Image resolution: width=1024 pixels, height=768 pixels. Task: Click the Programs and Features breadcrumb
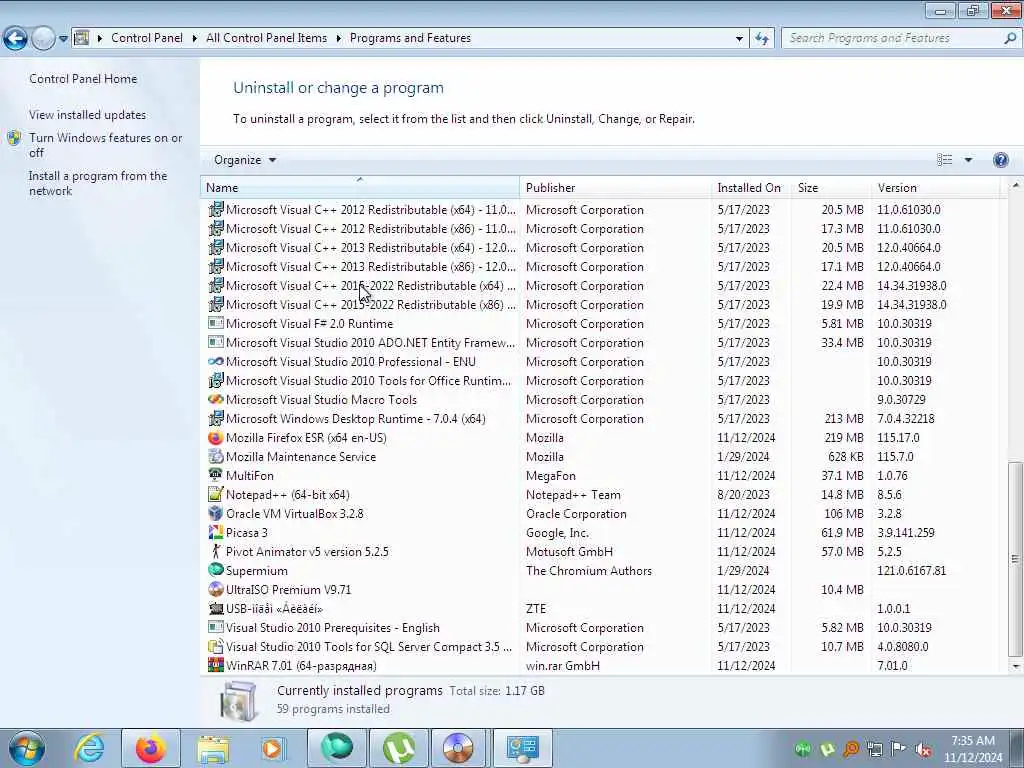(410, 38)
